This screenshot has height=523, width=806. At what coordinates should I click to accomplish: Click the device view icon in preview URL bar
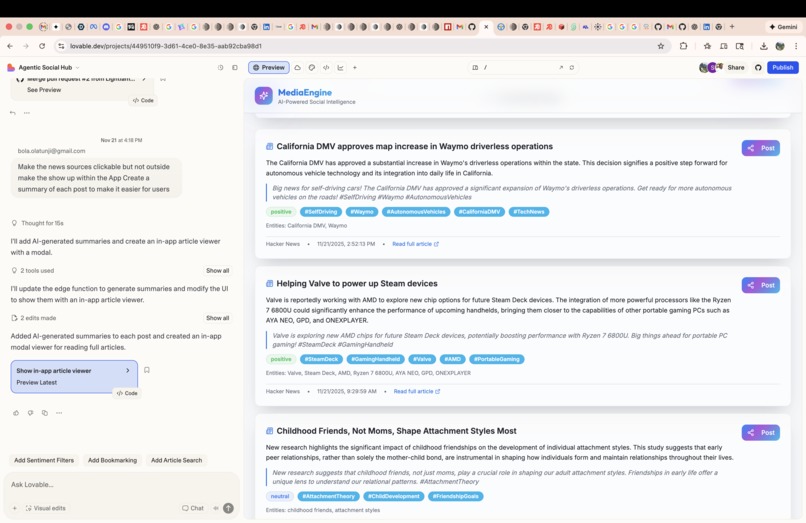coord(475,67)
